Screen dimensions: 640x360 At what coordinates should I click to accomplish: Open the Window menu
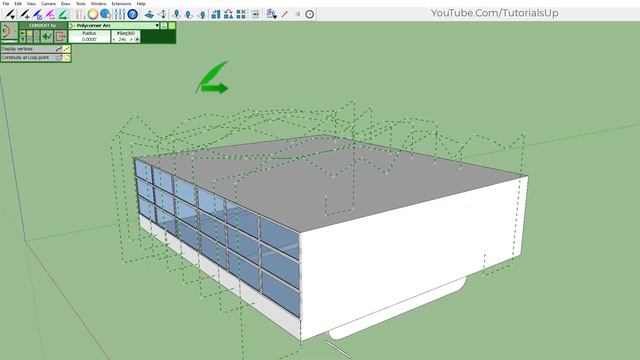coord(98,3)
